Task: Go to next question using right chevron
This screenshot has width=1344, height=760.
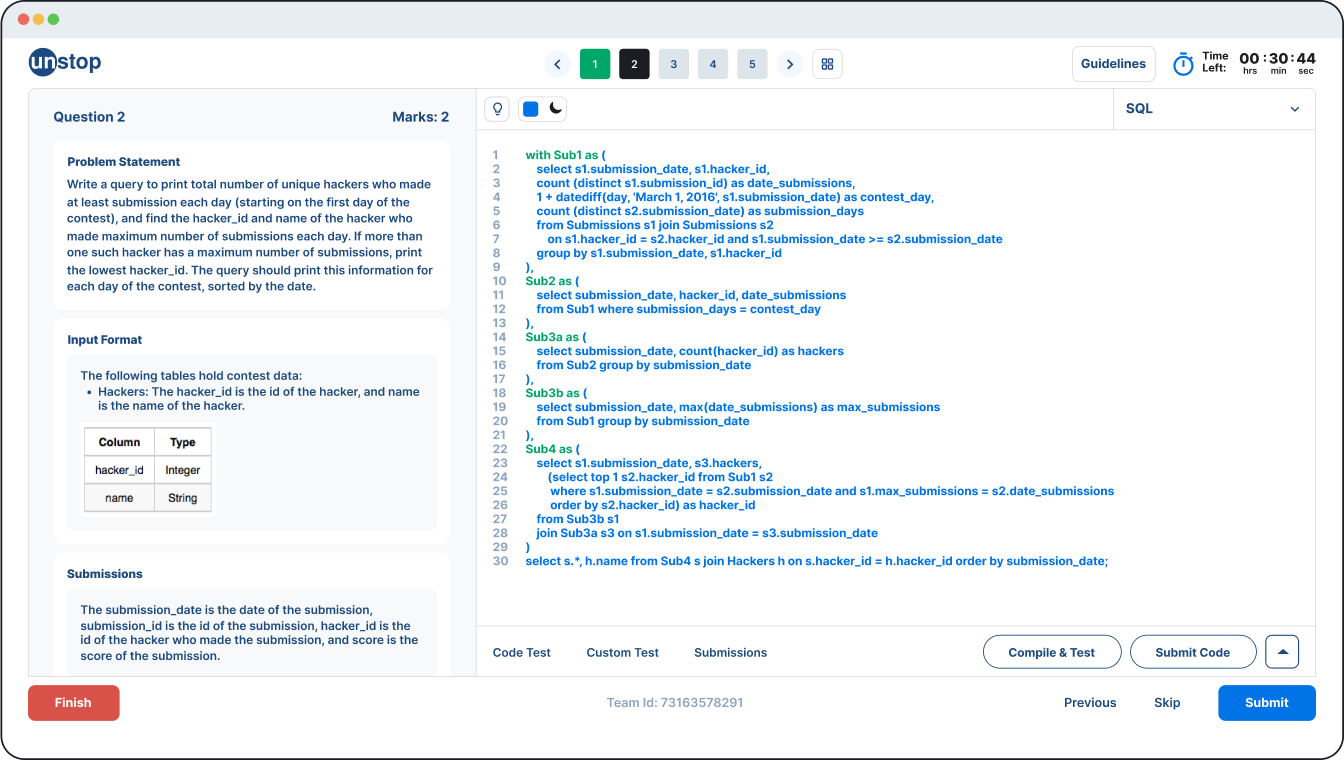Action: click(x=790, y=64)
